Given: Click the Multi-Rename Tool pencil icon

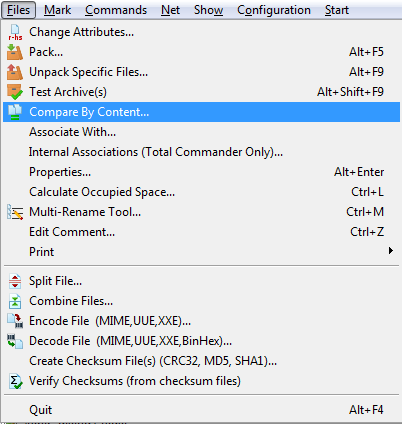Looking at the screenshot, I should [15, 212].
